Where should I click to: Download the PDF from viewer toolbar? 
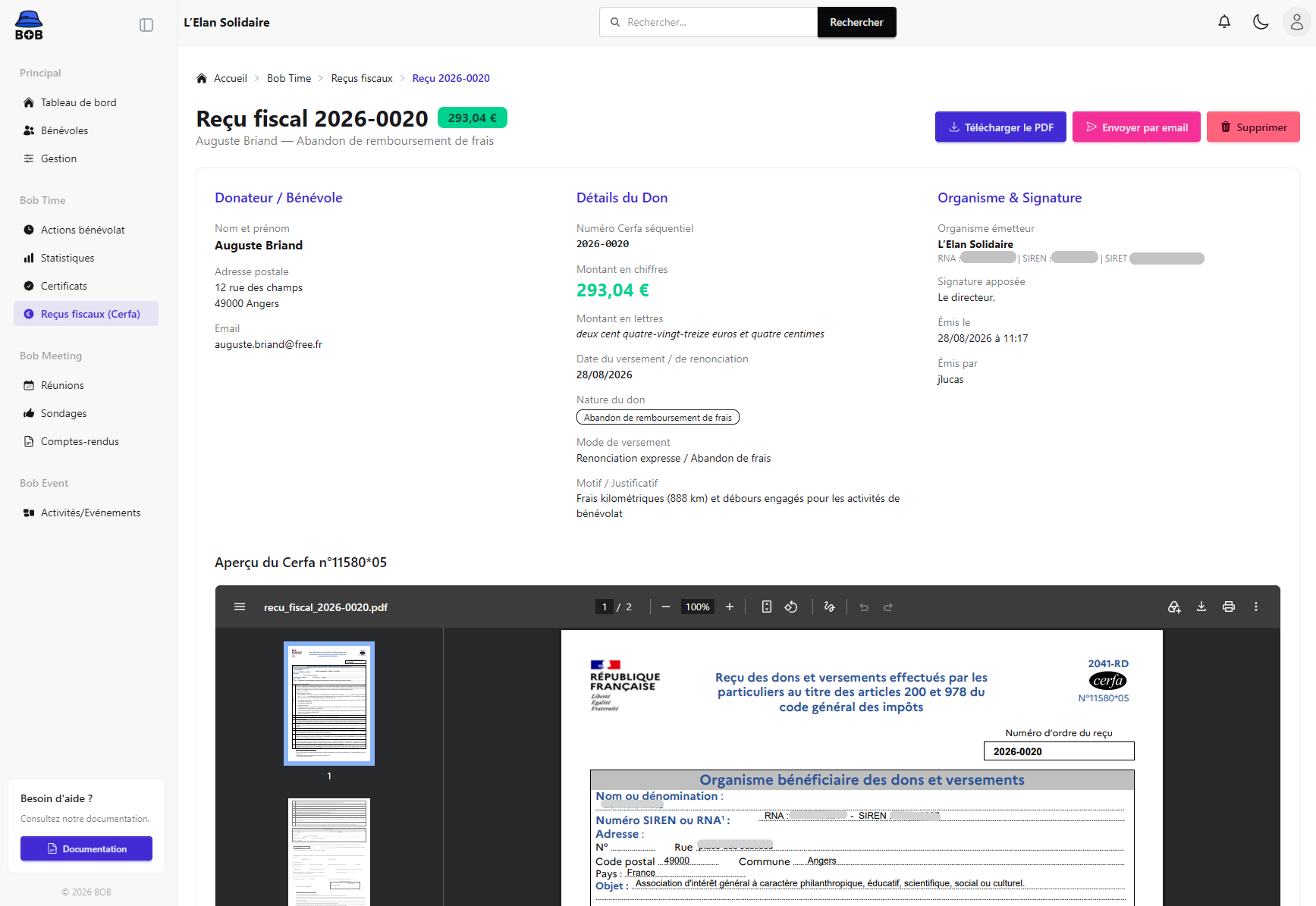pyautogui.click(x=1201, y=607)
